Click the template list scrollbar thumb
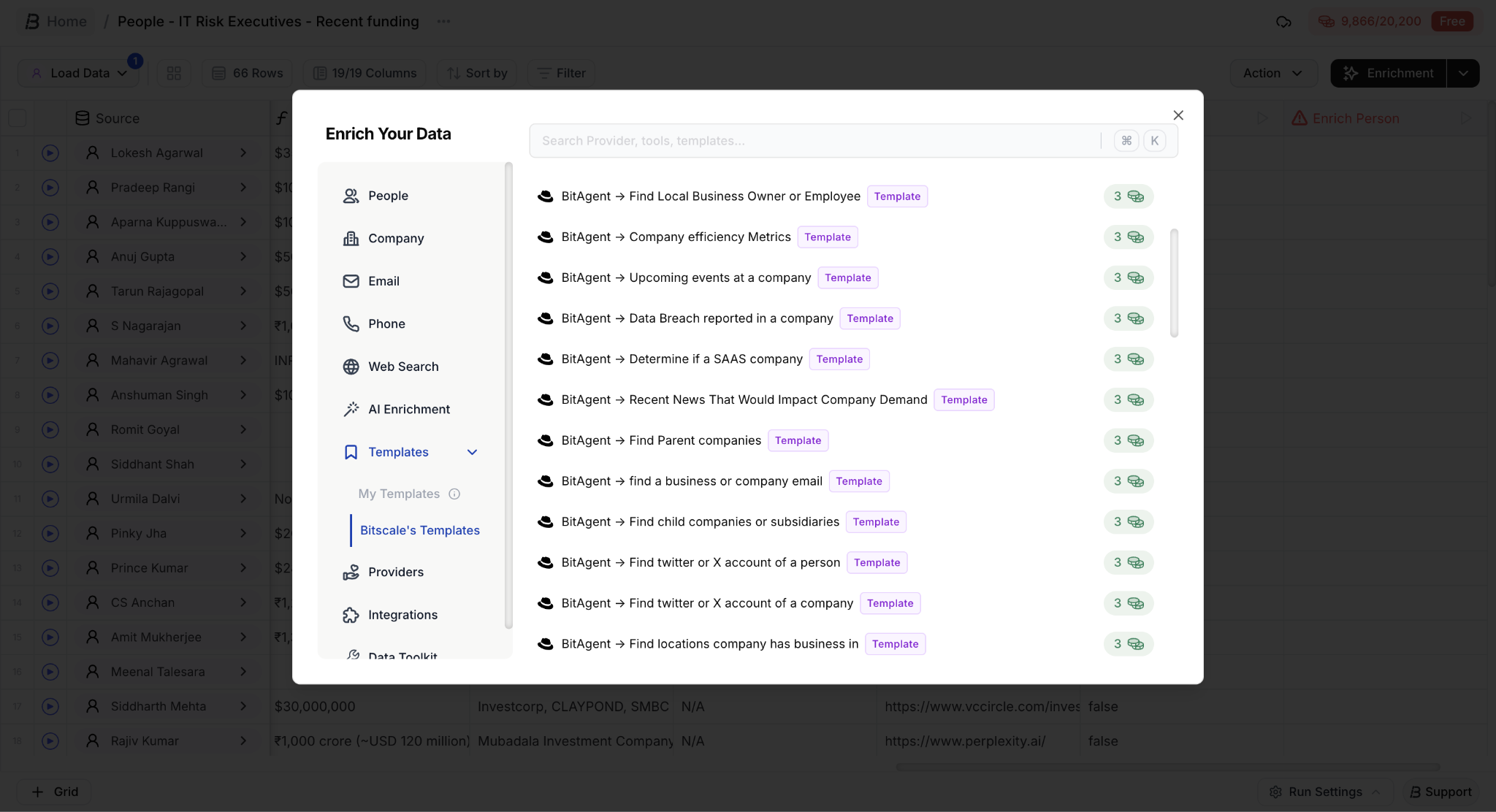1496x812 pixels. point(1174,283)
